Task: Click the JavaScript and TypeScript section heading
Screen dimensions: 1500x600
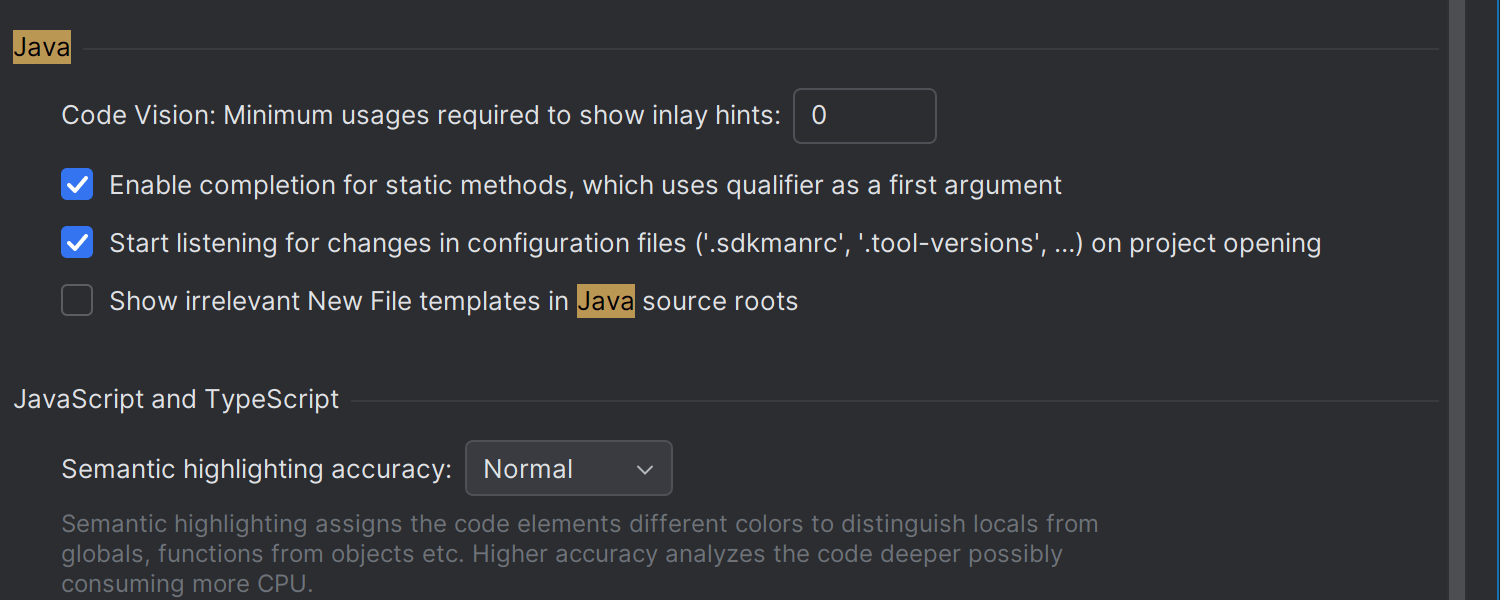Action: tap(176, 400)
